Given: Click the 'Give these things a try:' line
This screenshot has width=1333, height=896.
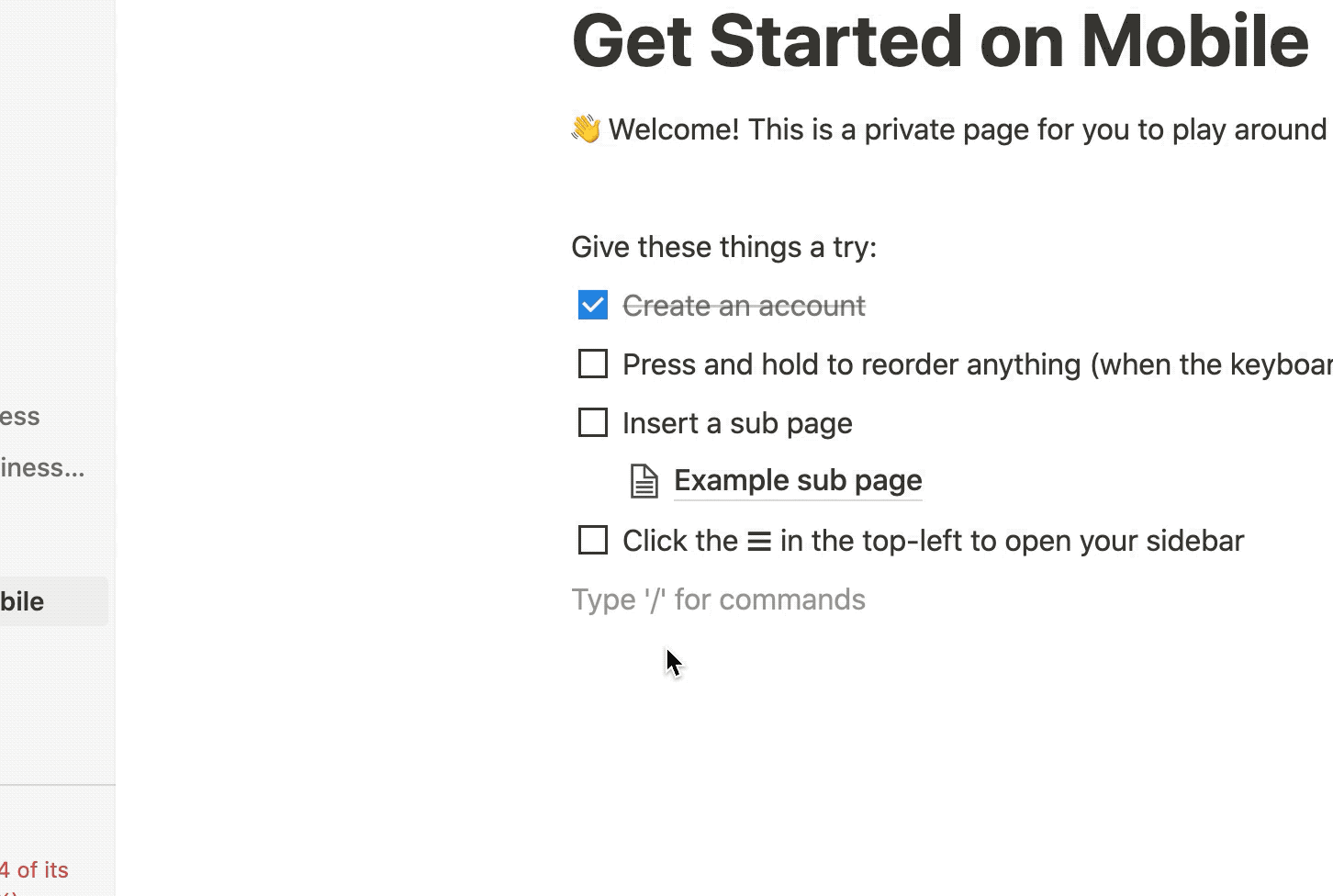Looking at the screenshot, I should 723,246.
